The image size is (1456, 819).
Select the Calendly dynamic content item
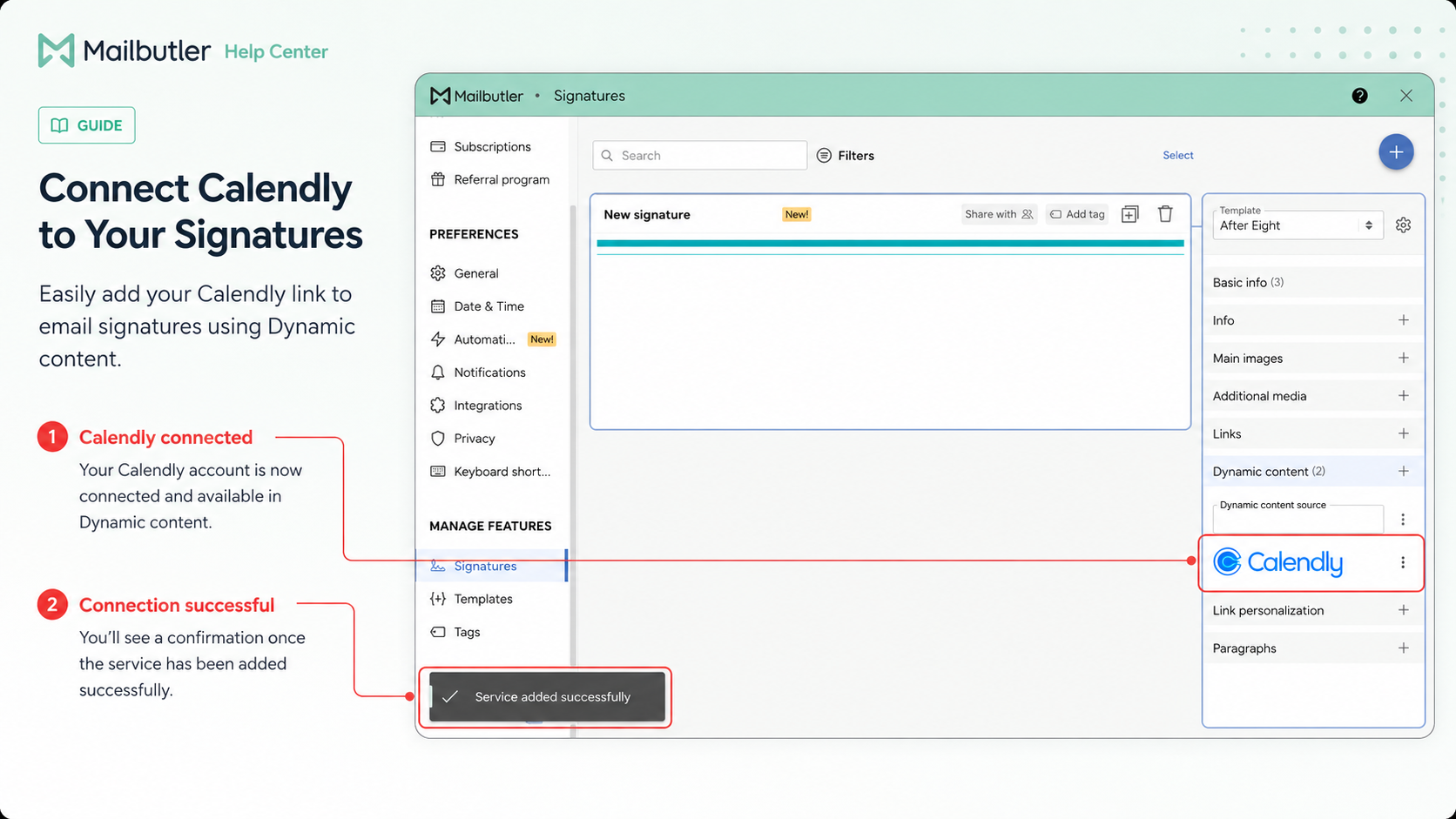click(1278, 562)
